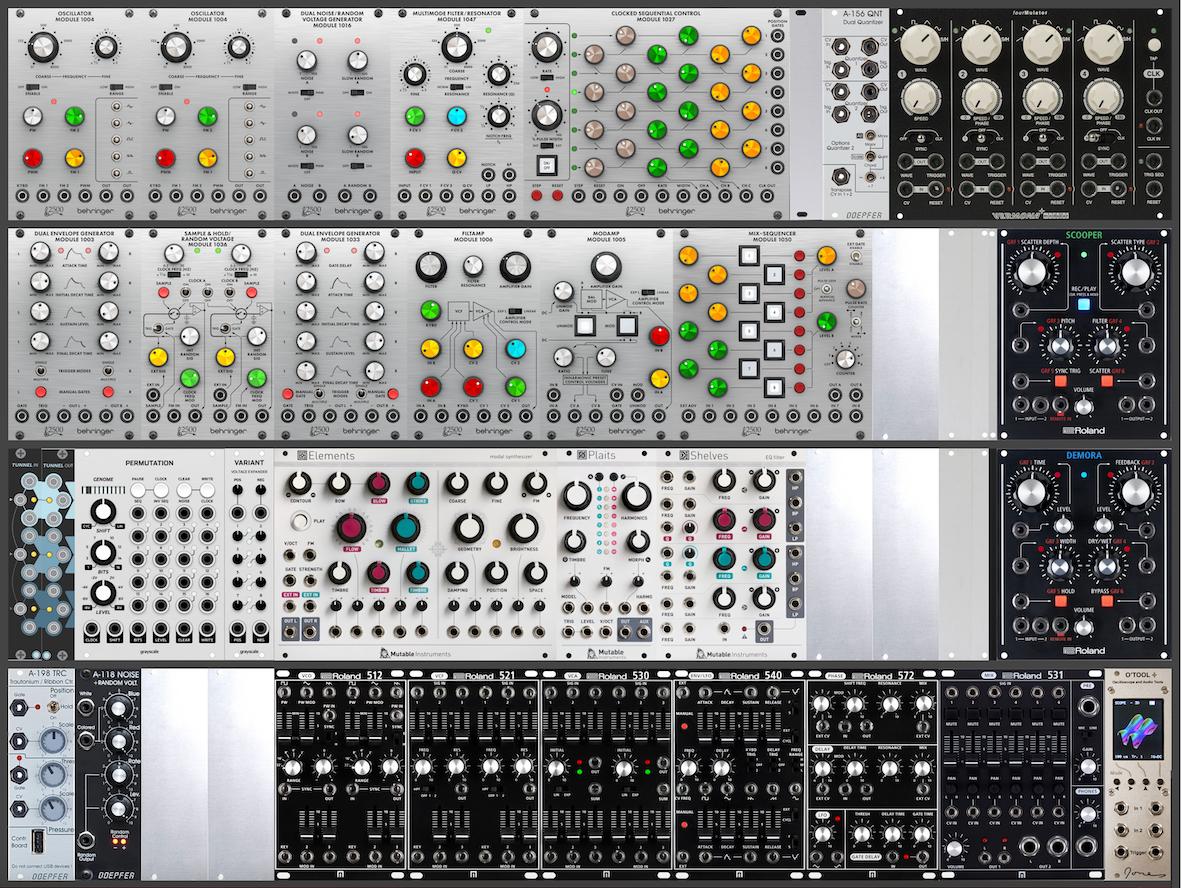Click the HOLD button on Demora

tap(1061, 601)
